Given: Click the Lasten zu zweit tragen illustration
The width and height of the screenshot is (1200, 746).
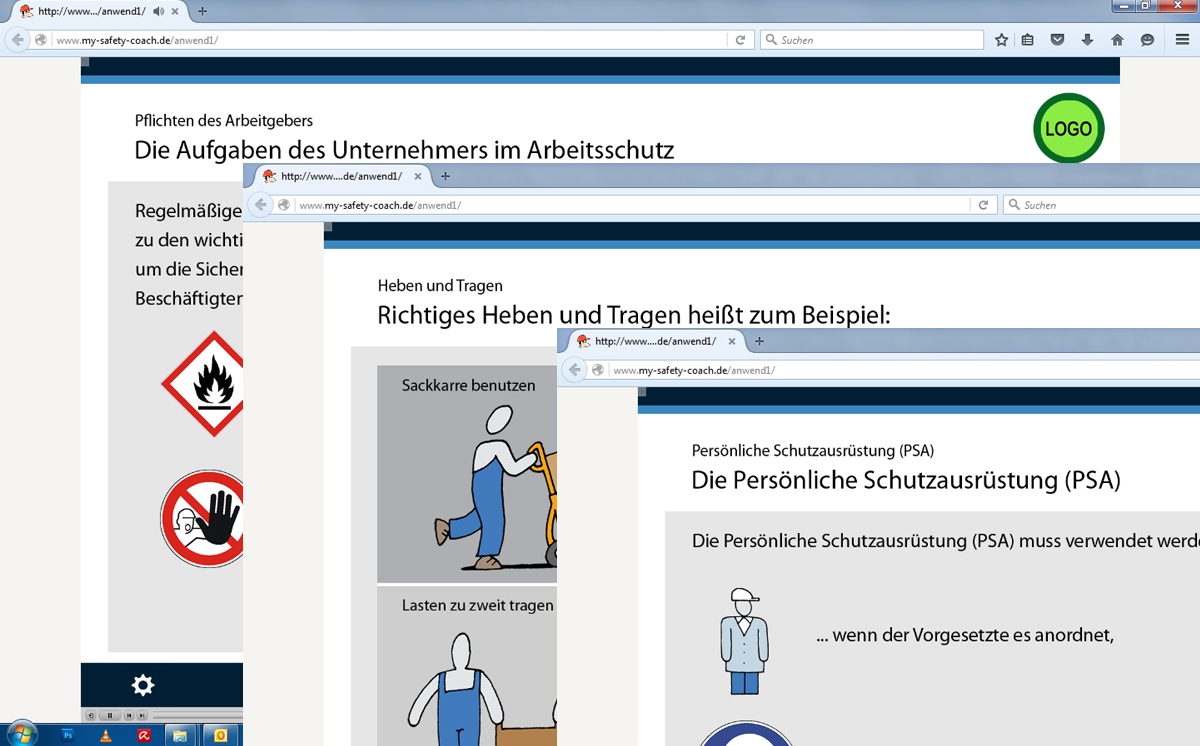Looking at the screenshot, I should point(467,666).
